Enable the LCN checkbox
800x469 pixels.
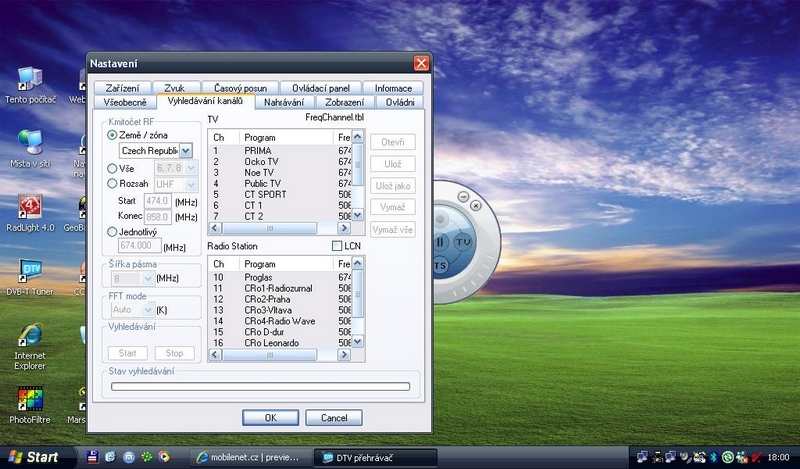pyautogui.click(x=337, y=245)
